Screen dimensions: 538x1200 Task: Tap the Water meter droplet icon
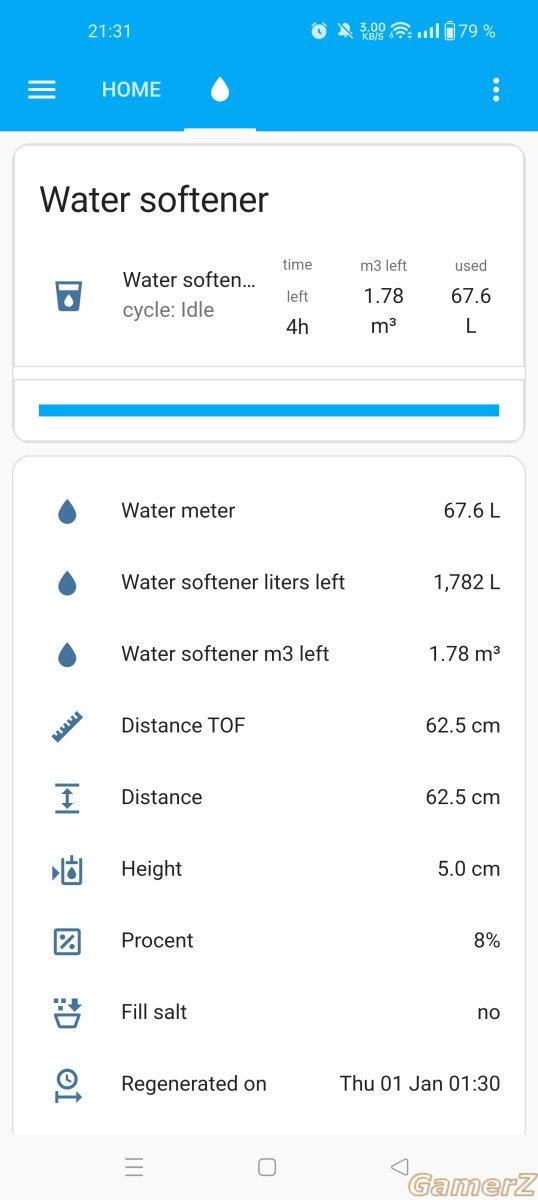point(67,511)
